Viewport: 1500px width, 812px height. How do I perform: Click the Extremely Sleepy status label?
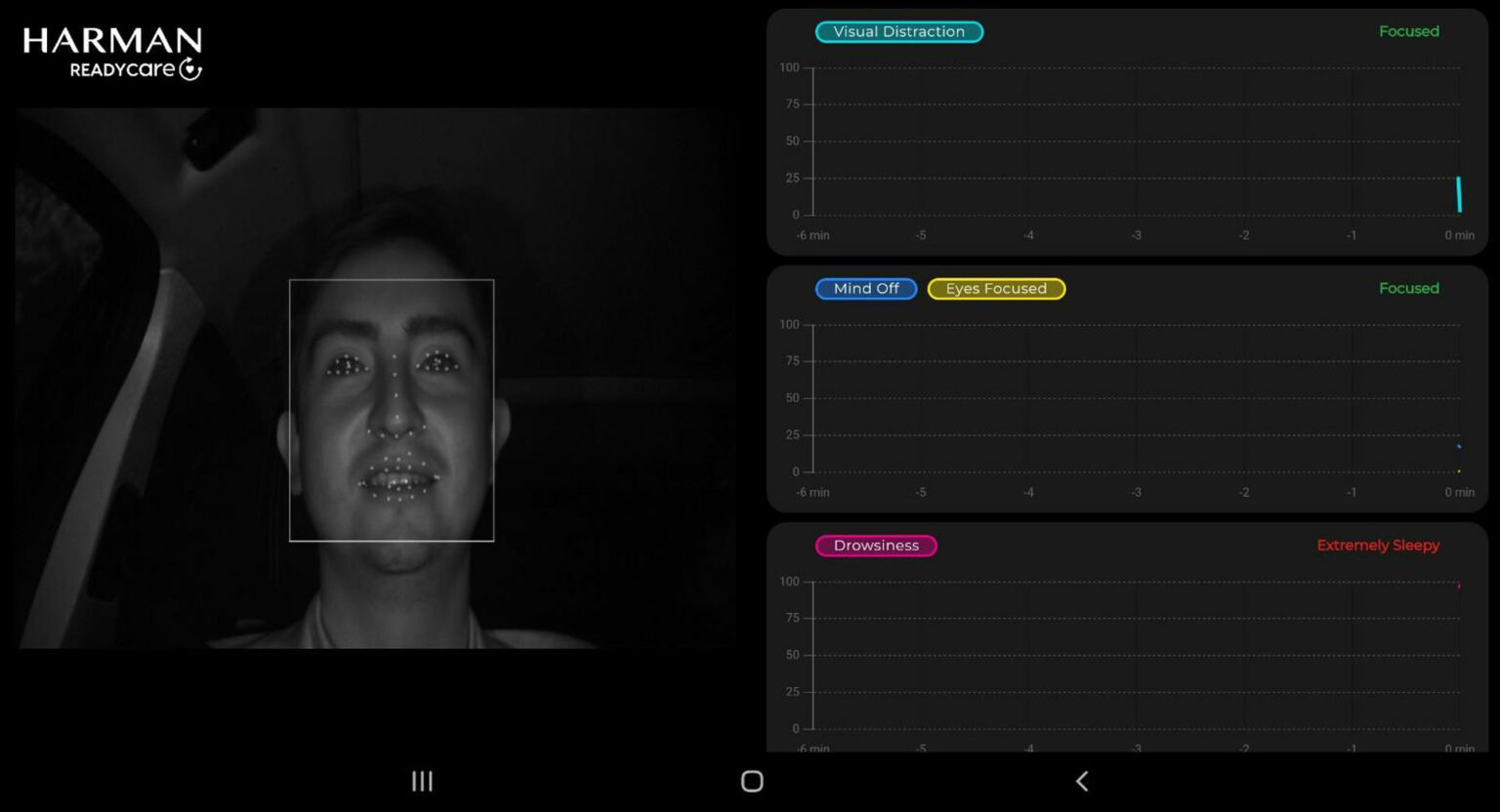1377,546
